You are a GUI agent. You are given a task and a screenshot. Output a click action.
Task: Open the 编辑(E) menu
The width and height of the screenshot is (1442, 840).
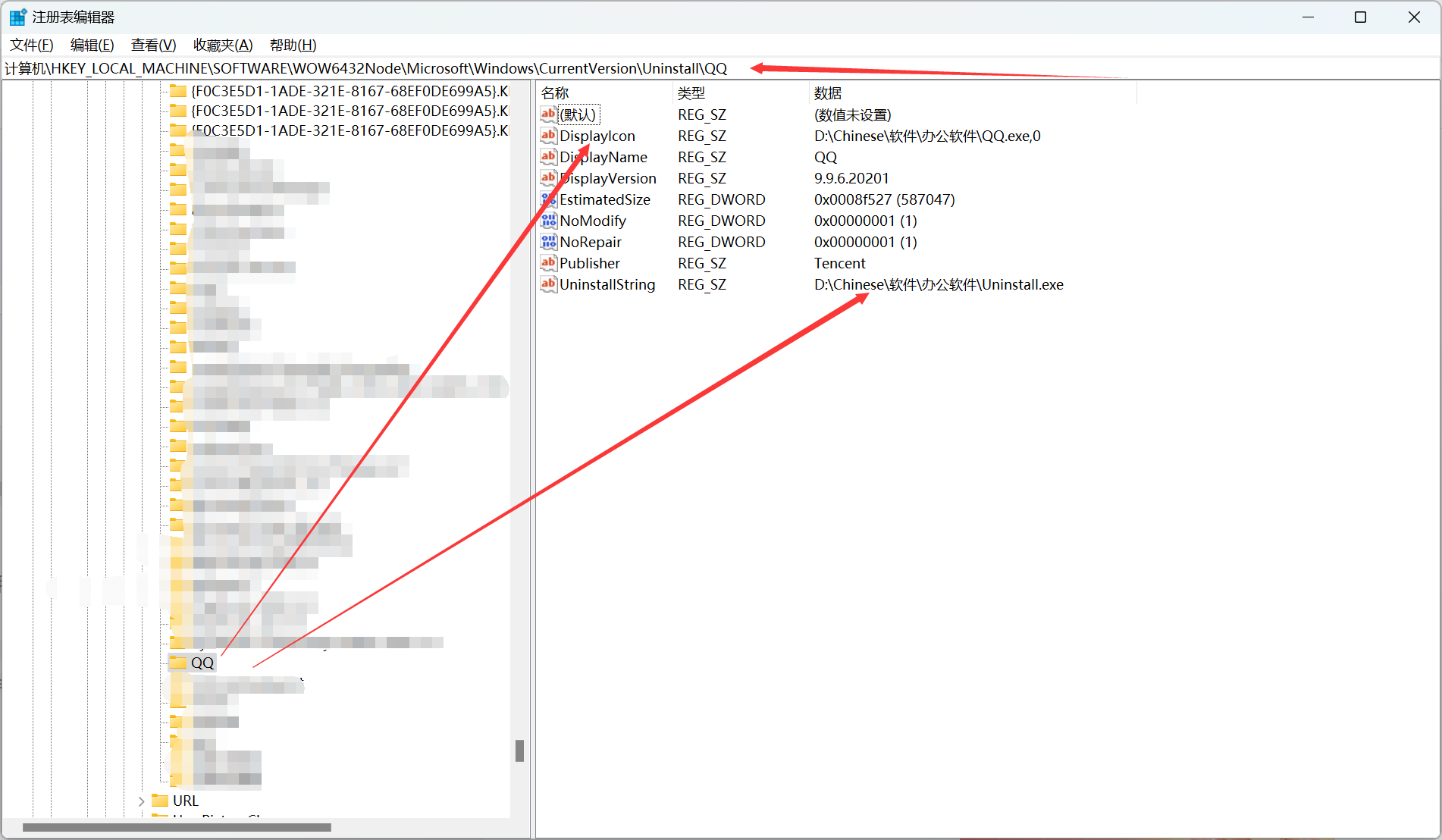click(x=92, y=45)
